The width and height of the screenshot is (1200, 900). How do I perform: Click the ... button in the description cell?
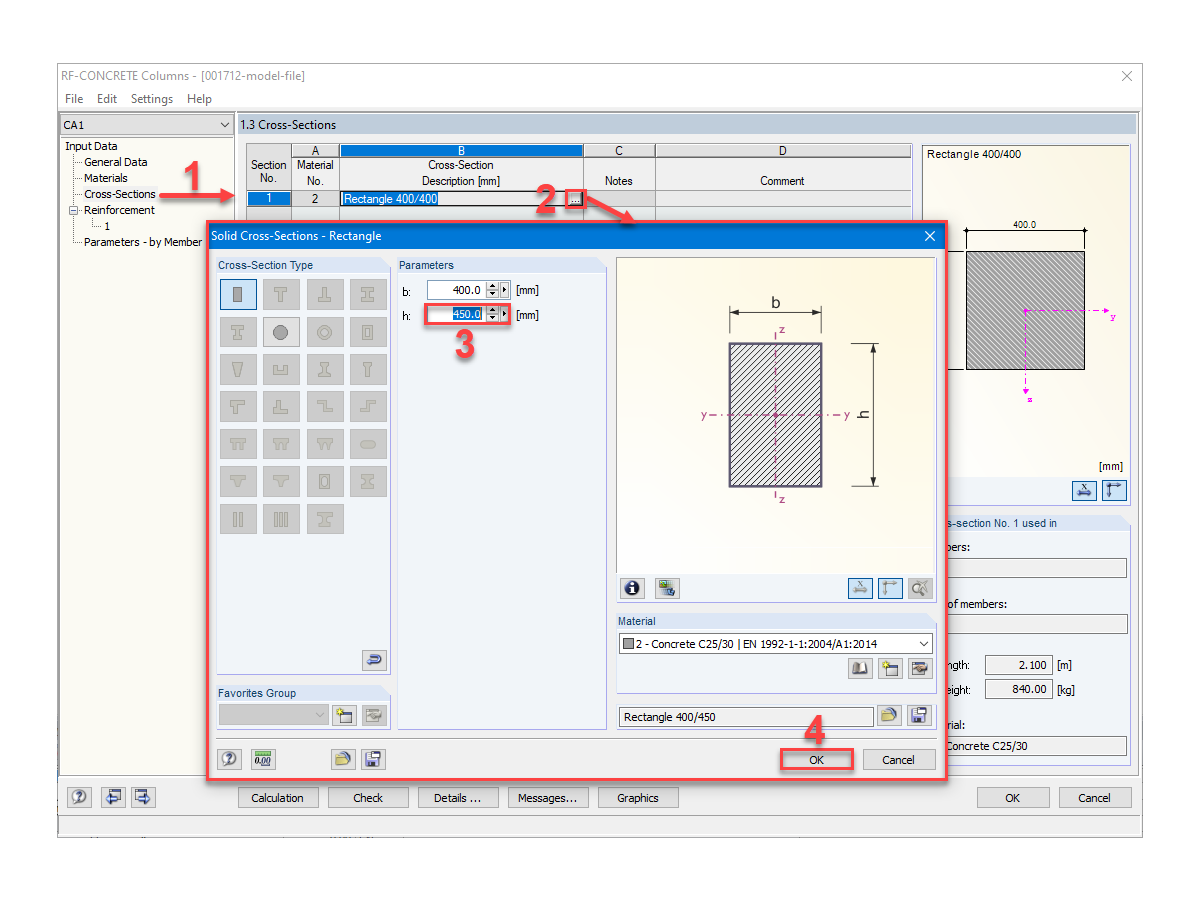point(574,199)
